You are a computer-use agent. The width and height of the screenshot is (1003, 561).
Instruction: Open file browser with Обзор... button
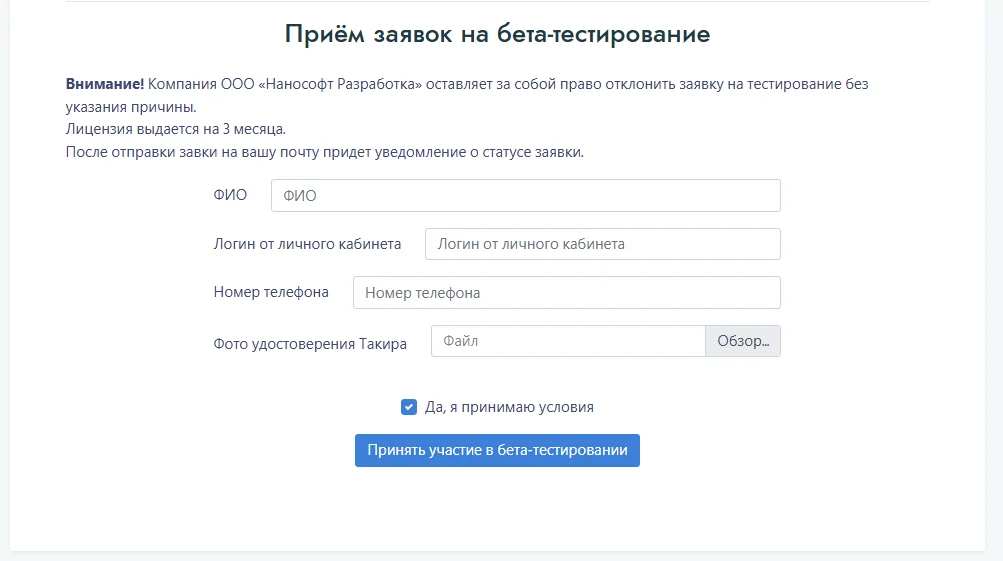coord(743,341)
